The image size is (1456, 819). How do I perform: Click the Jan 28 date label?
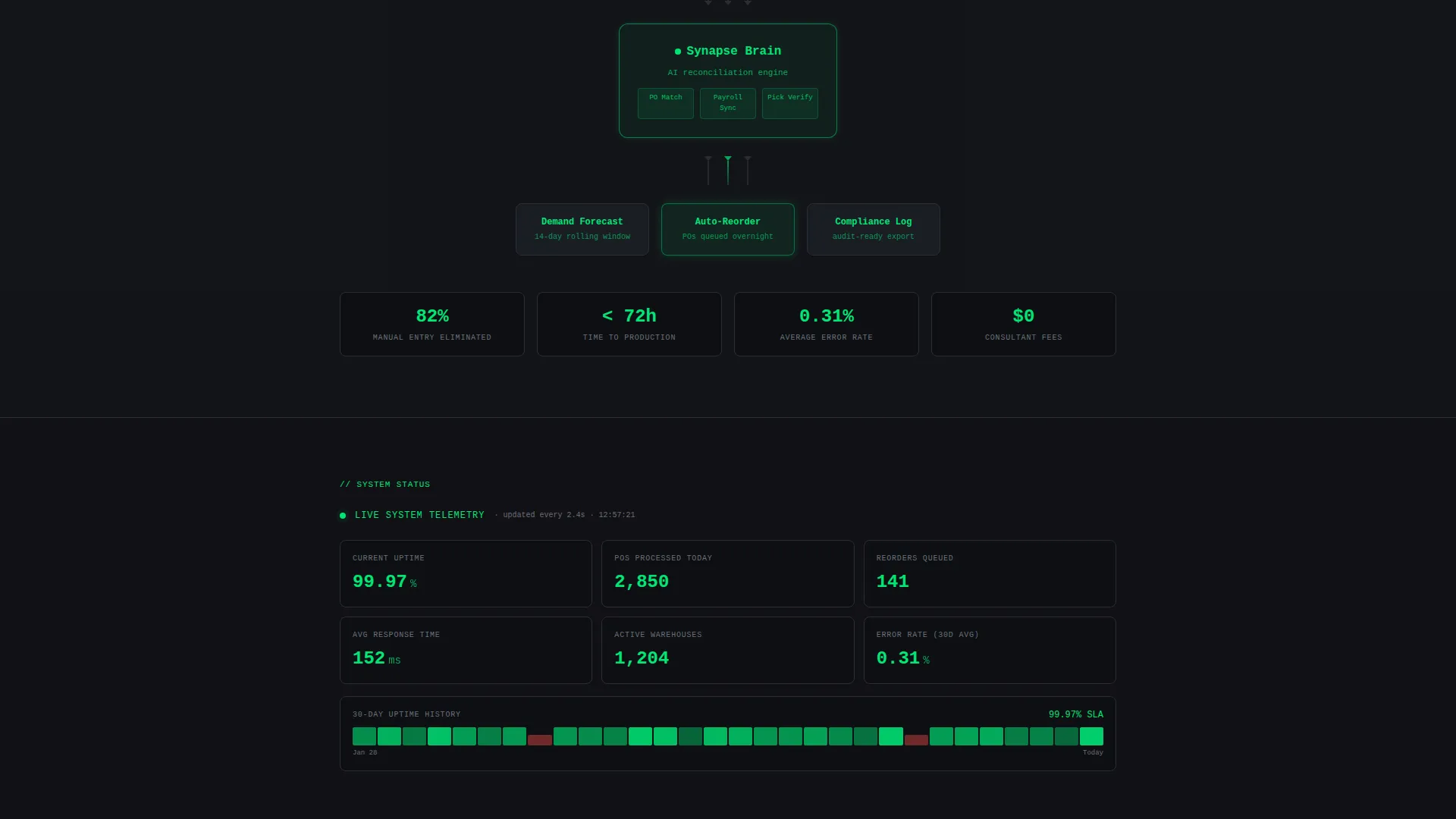[x=365, y=753]
